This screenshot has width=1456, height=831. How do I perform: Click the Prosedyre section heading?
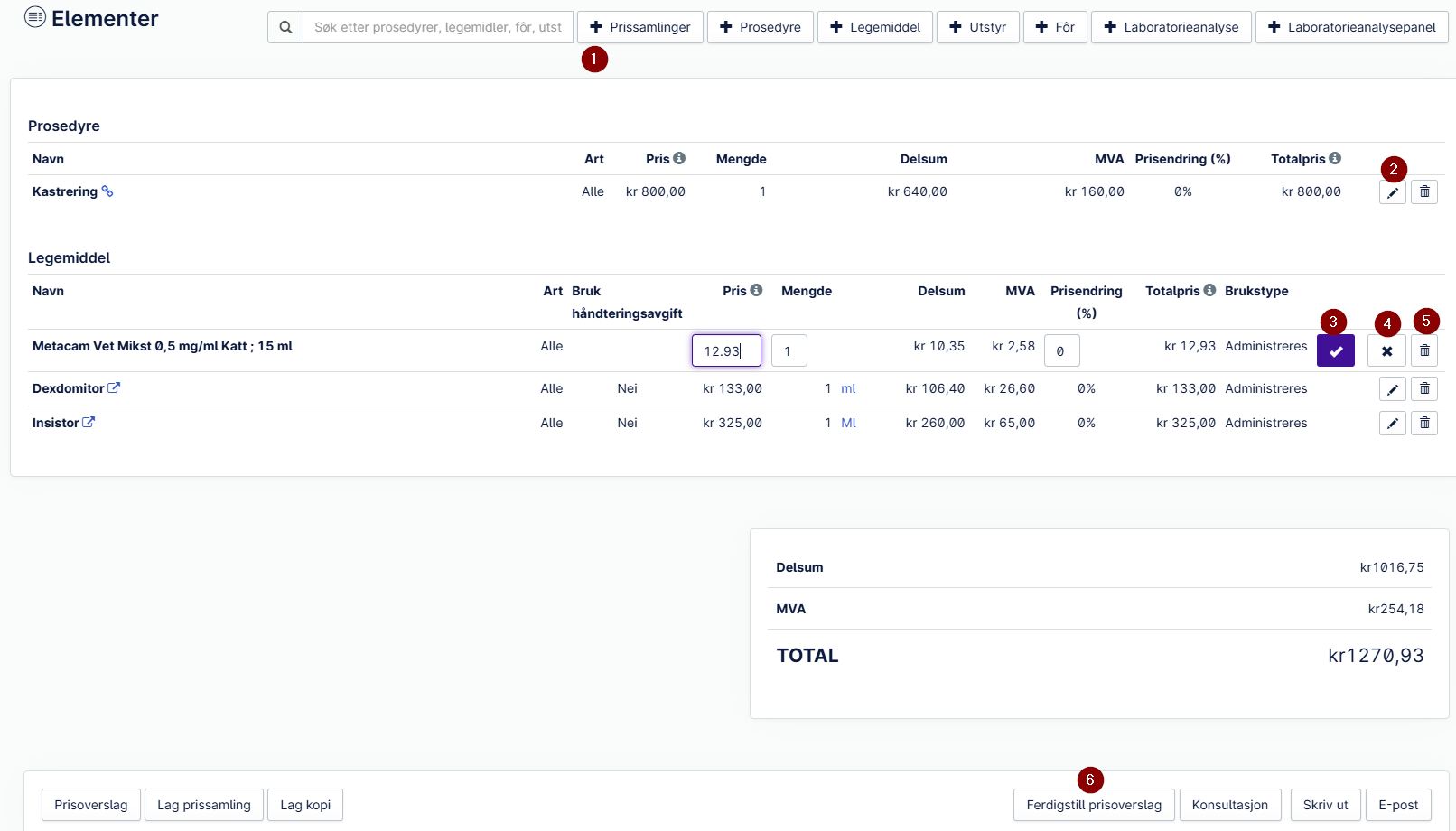pos(64,126)
